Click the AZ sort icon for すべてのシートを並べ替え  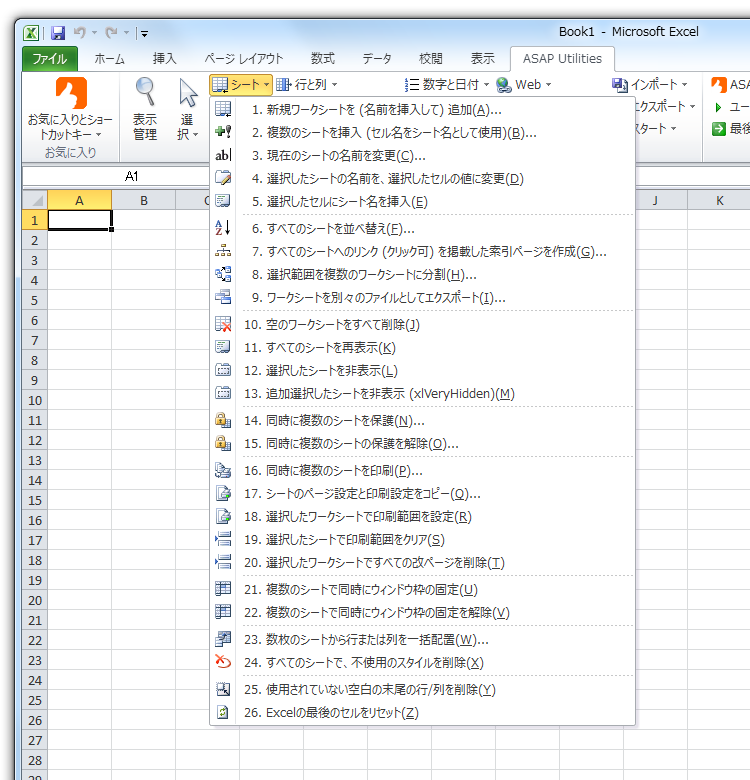click(x=223, y=228)
